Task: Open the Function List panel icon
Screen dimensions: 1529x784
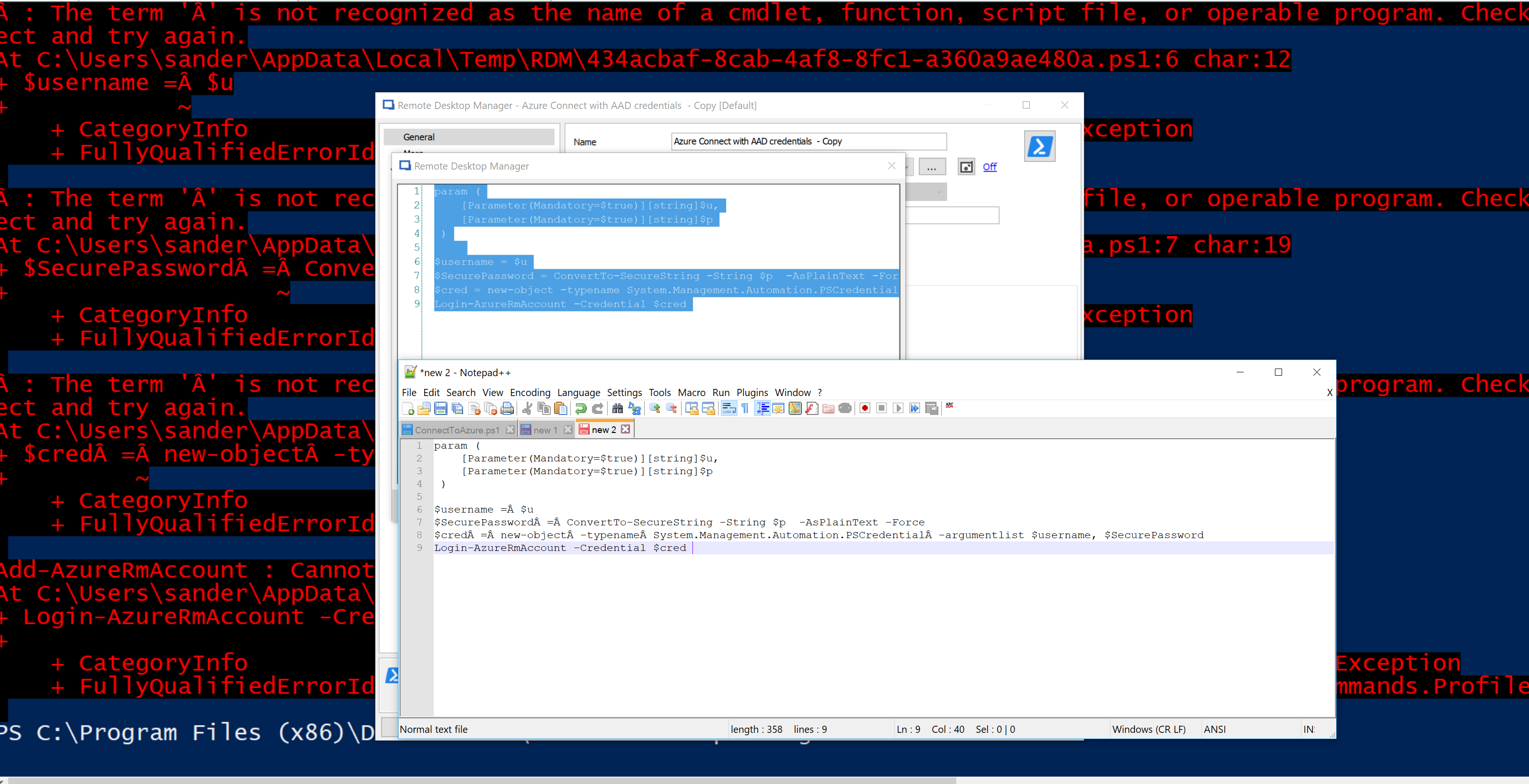Action: click(812, 408)
